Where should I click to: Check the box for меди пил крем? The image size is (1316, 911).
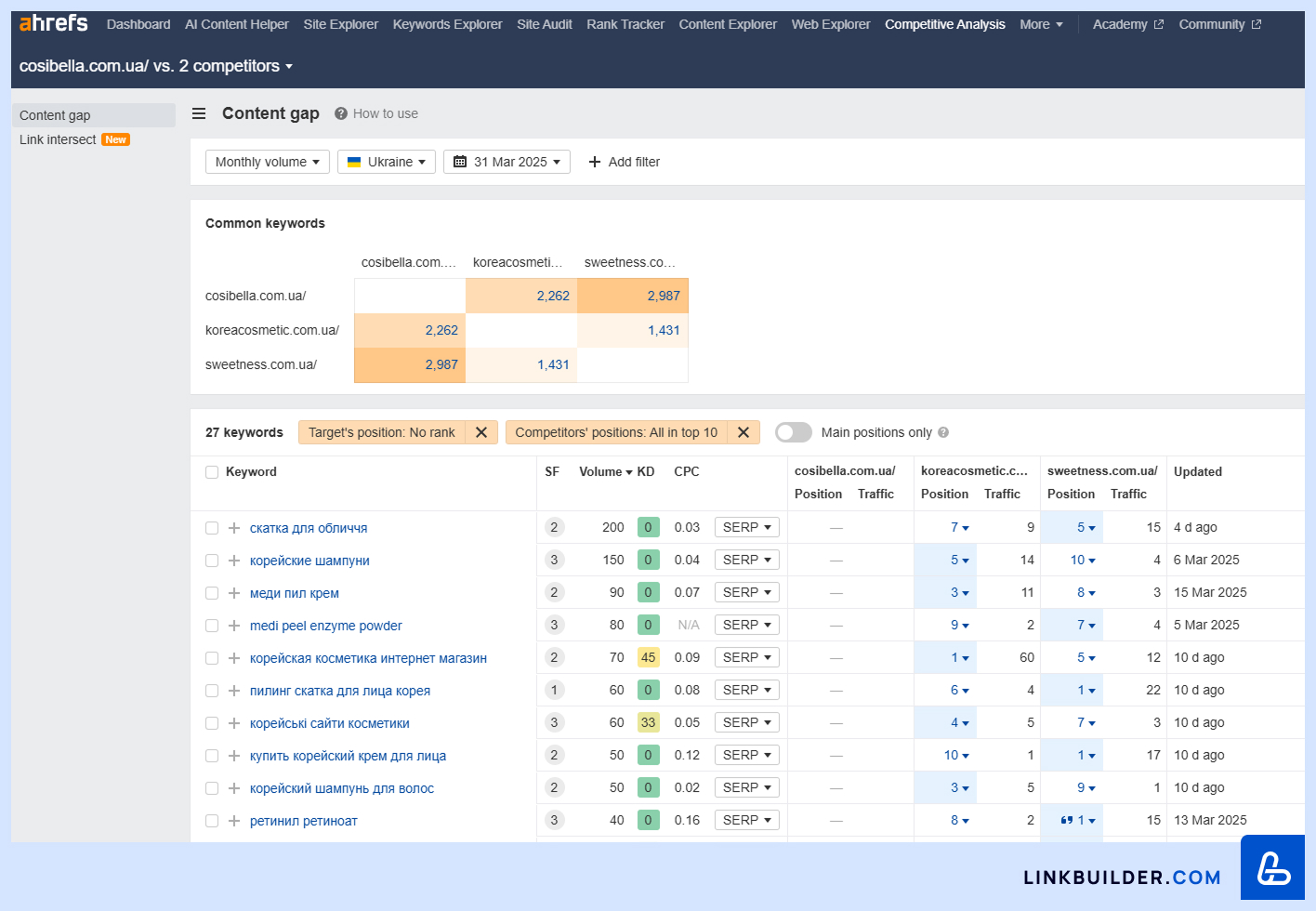(x=212, y=593)
